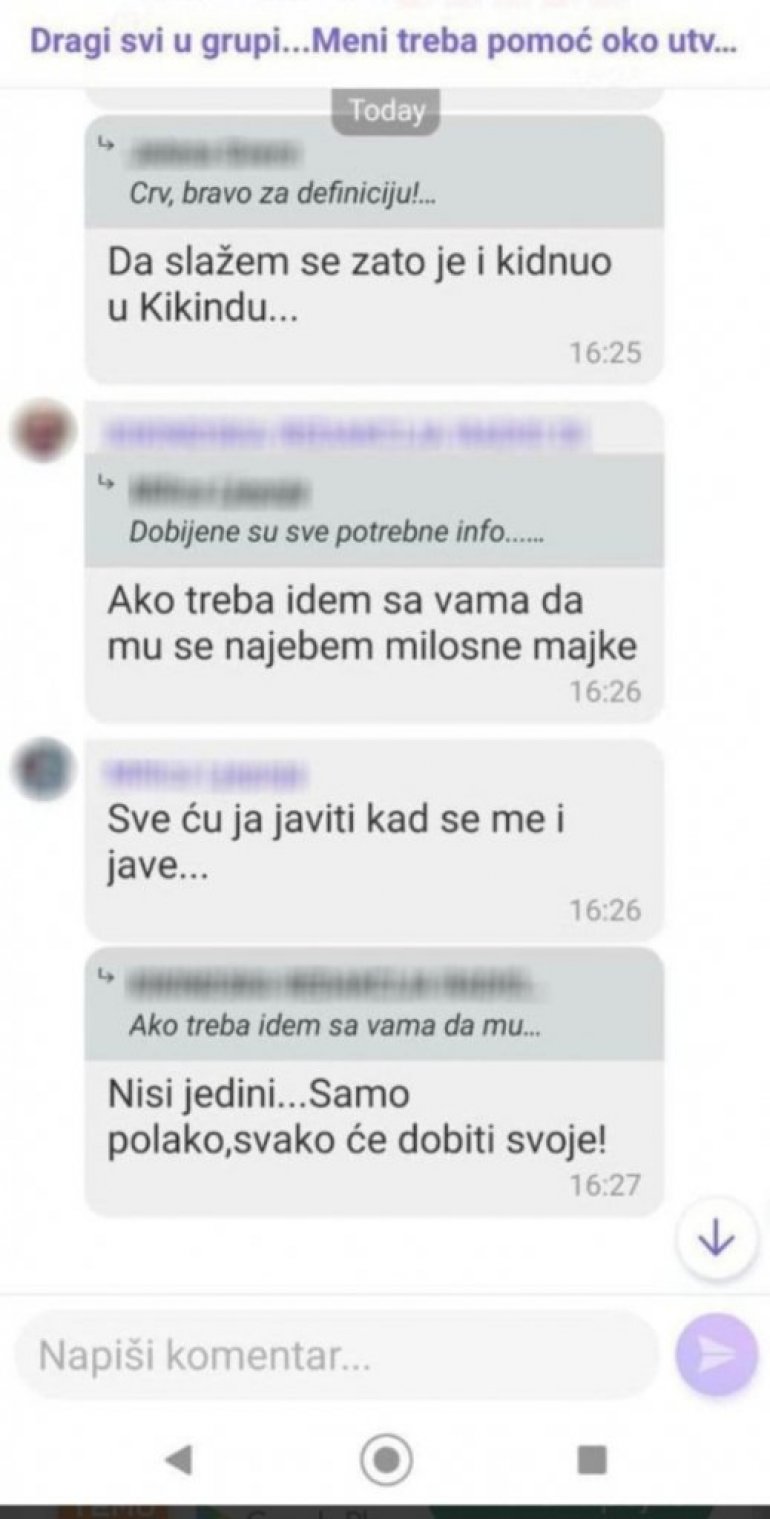Tap the blurred sender name above Sve ću ja javiti
The height and width of the screenshot is (1519, 770).
(x=205, y=771)
